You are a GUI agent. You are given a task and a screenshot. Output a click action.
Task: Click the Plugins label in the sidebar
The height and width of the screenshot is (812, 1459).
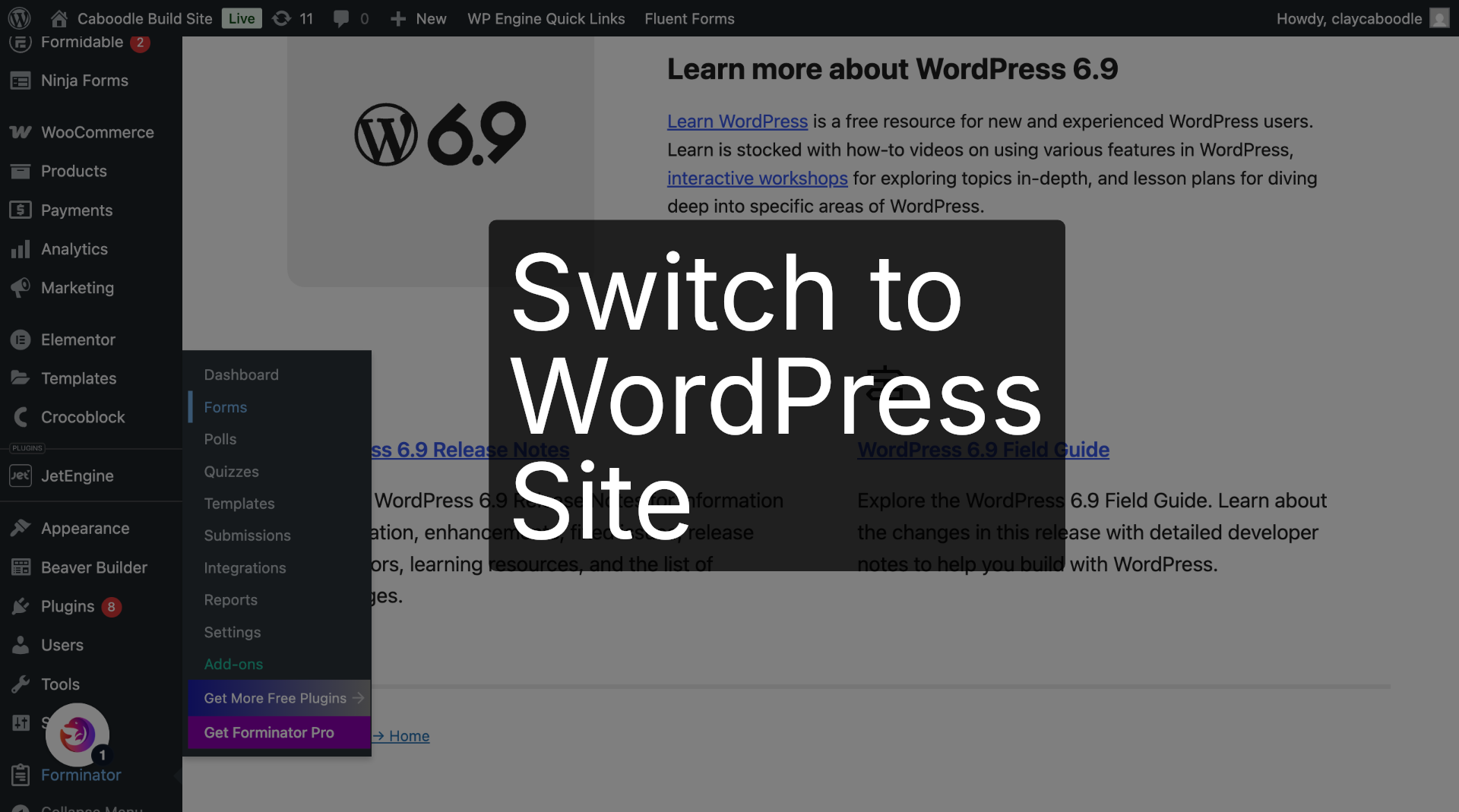click(x=68, y=606)
